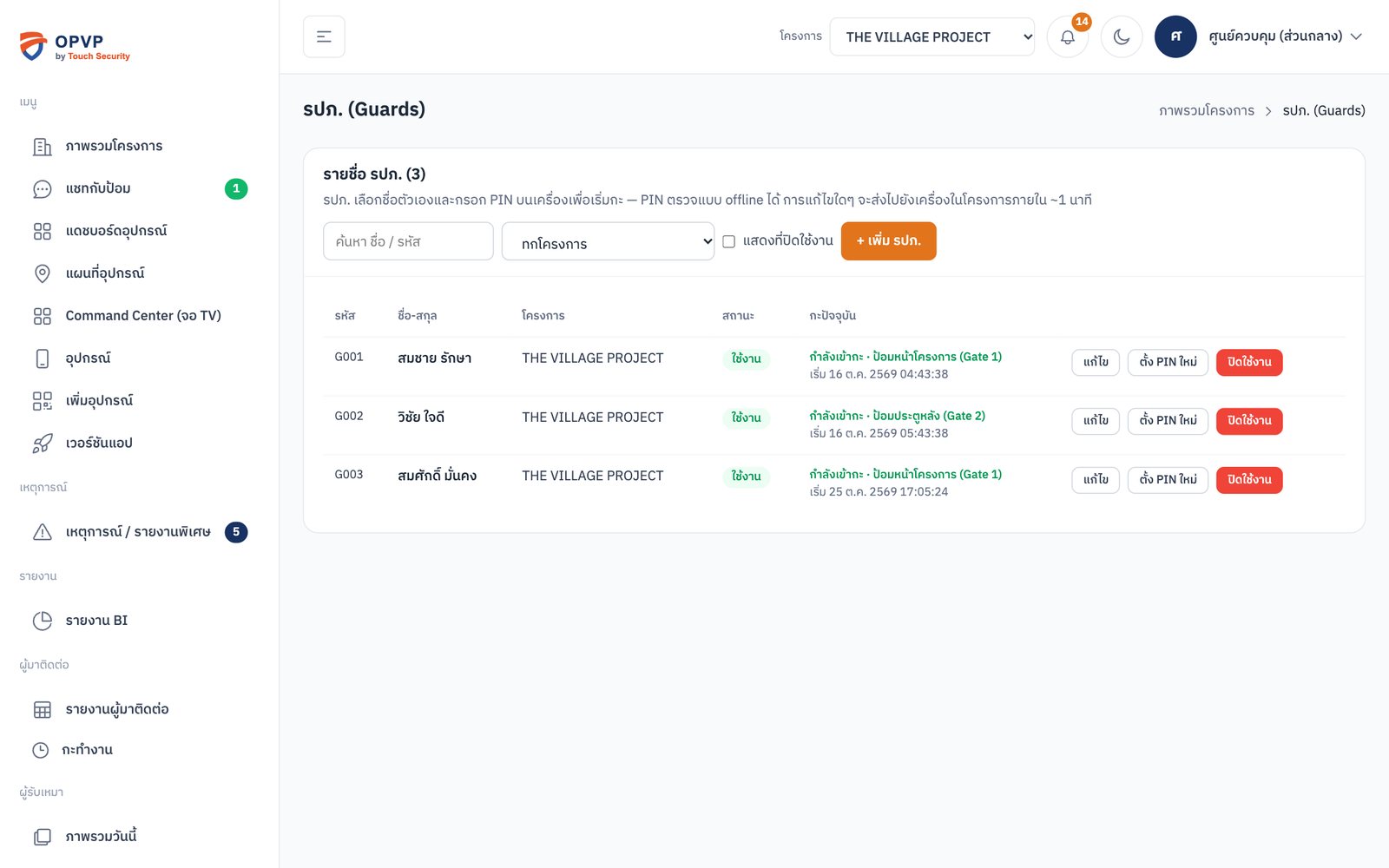Click the hamburger menu toggle icon

(324, 36)
